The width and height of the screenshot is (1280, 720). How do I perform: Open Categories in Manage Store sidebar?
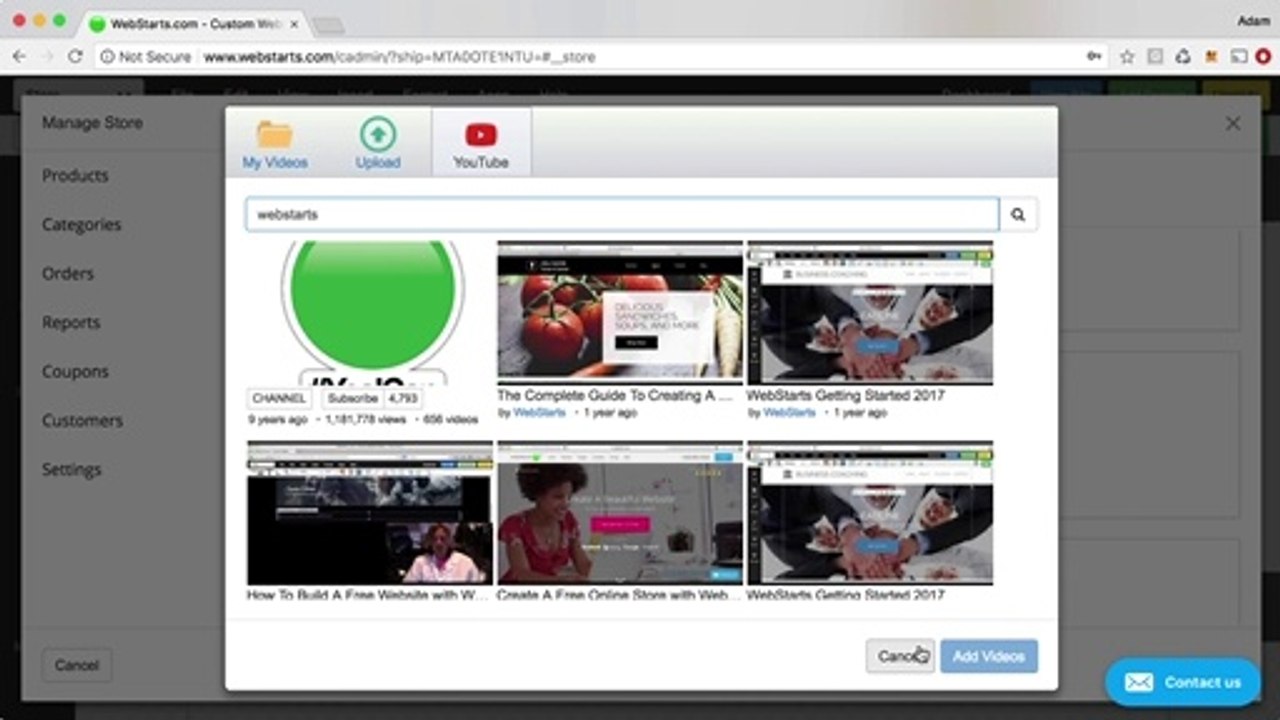81,224
